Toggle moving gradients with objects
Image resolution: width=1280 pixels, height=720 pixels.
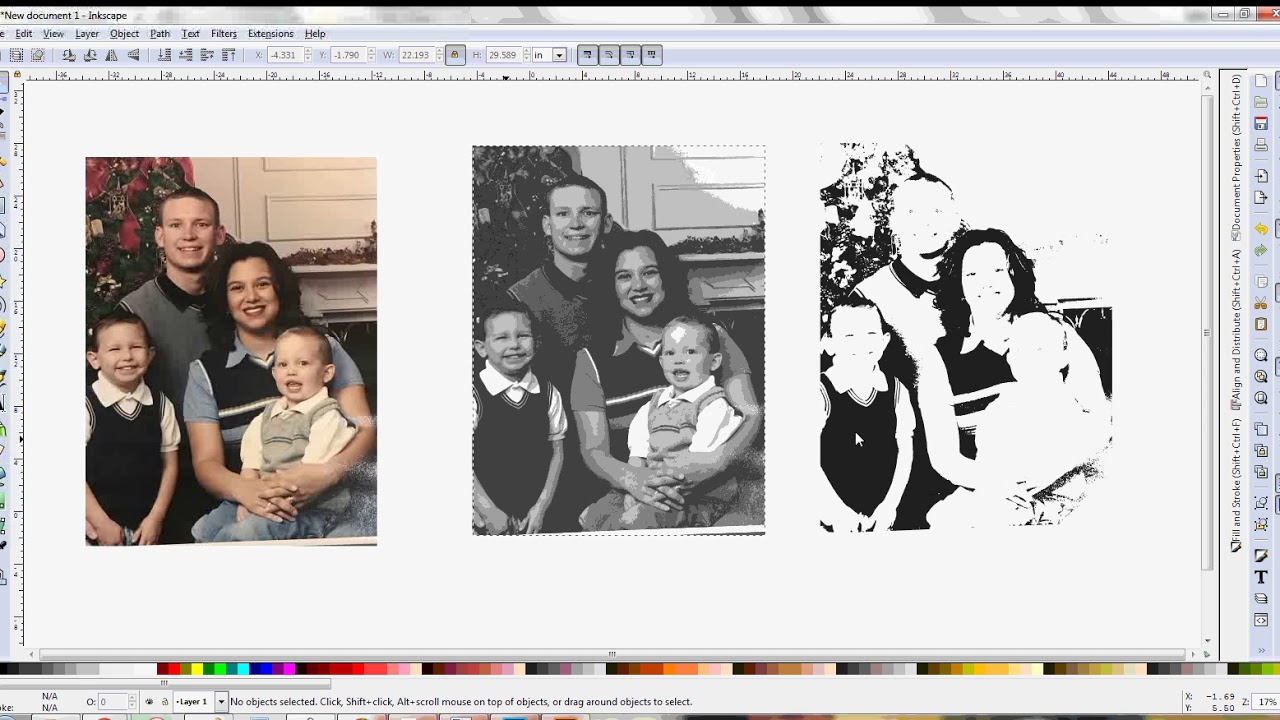(x=630, y=55)
